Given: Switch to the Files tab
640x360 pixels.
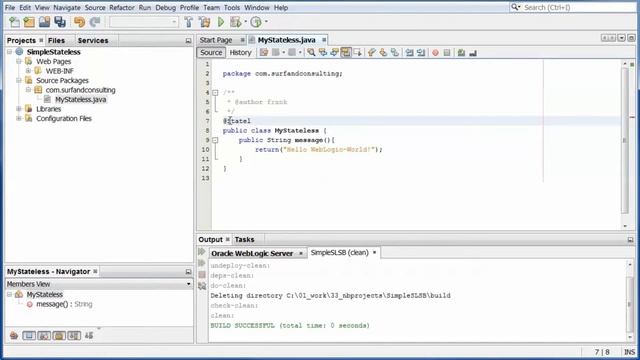Looking at the screenshot, I should [x=56, y=40].
